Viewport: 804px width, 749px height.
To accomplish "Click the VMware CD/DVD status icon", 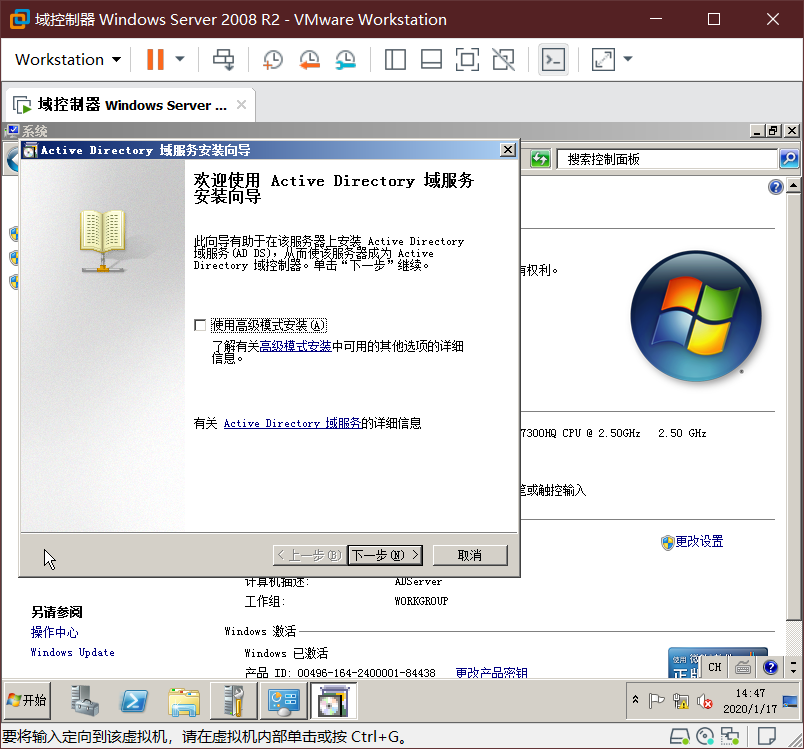I will click(x=706, y=737).
